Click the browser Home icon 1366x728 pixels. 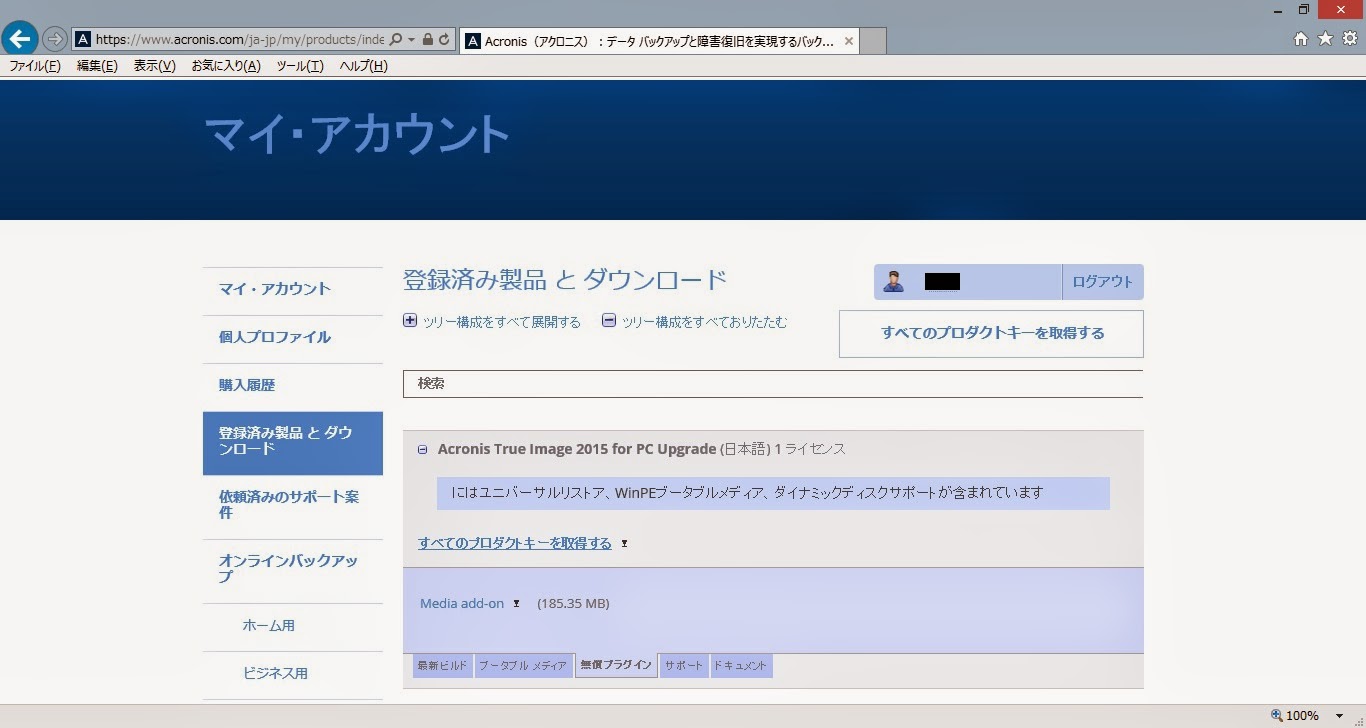(1301, 39)
